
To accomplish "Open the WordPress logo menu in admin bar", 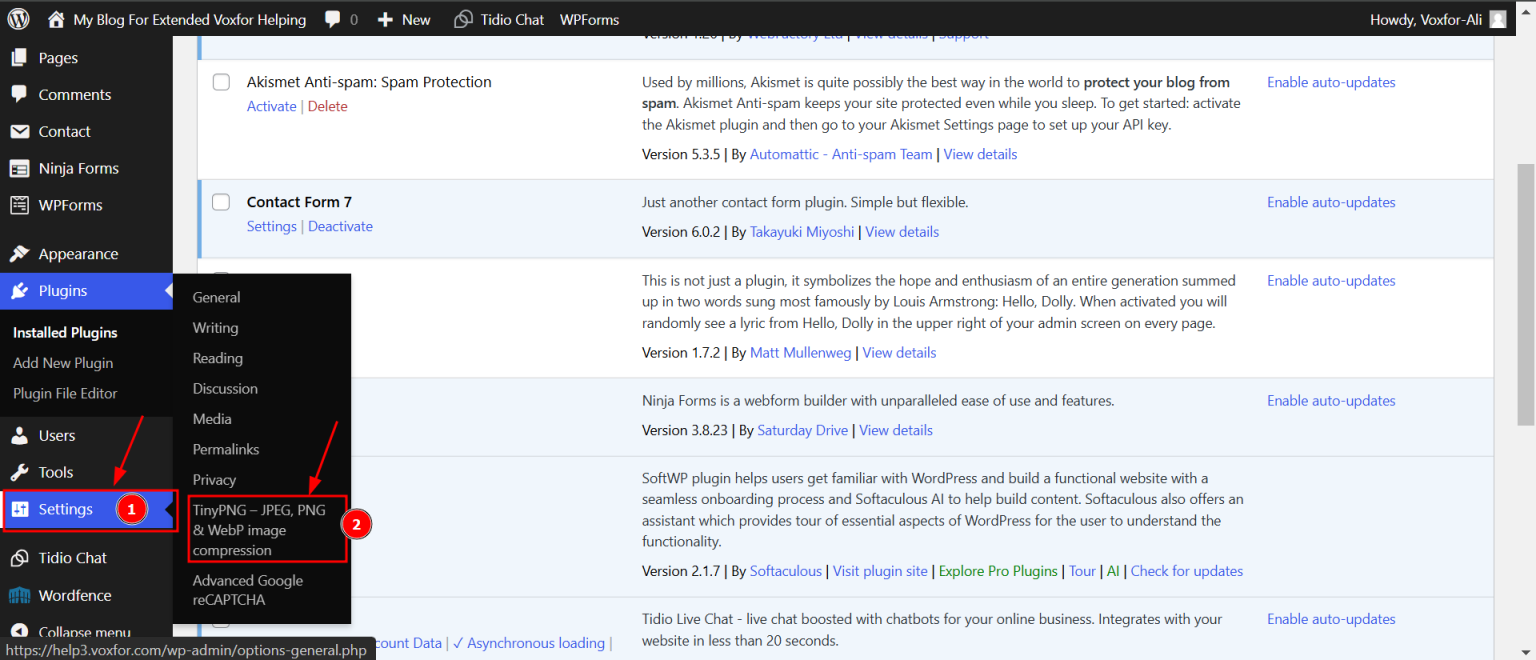I will coord(17,18).
